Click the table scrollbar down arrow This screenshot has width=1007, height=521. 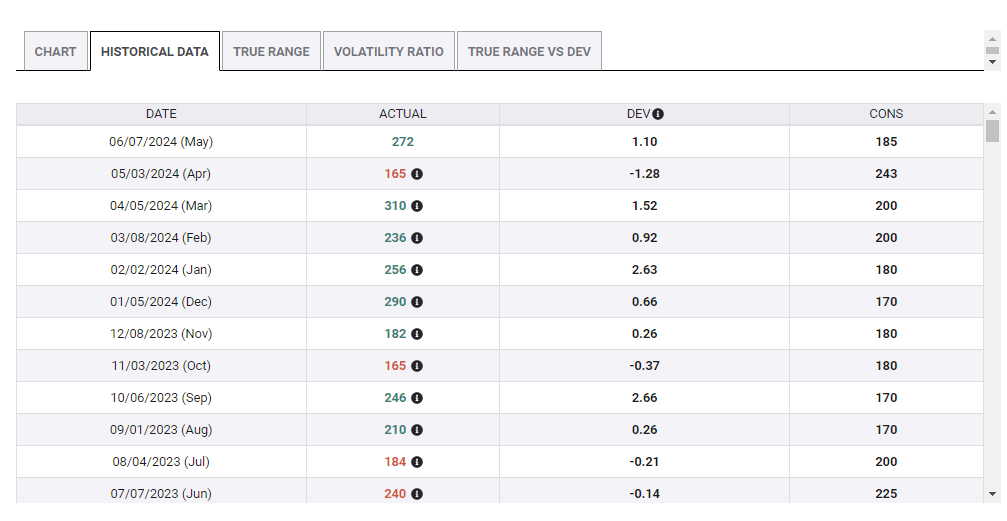pyautogui.click(x=992, y=494)
